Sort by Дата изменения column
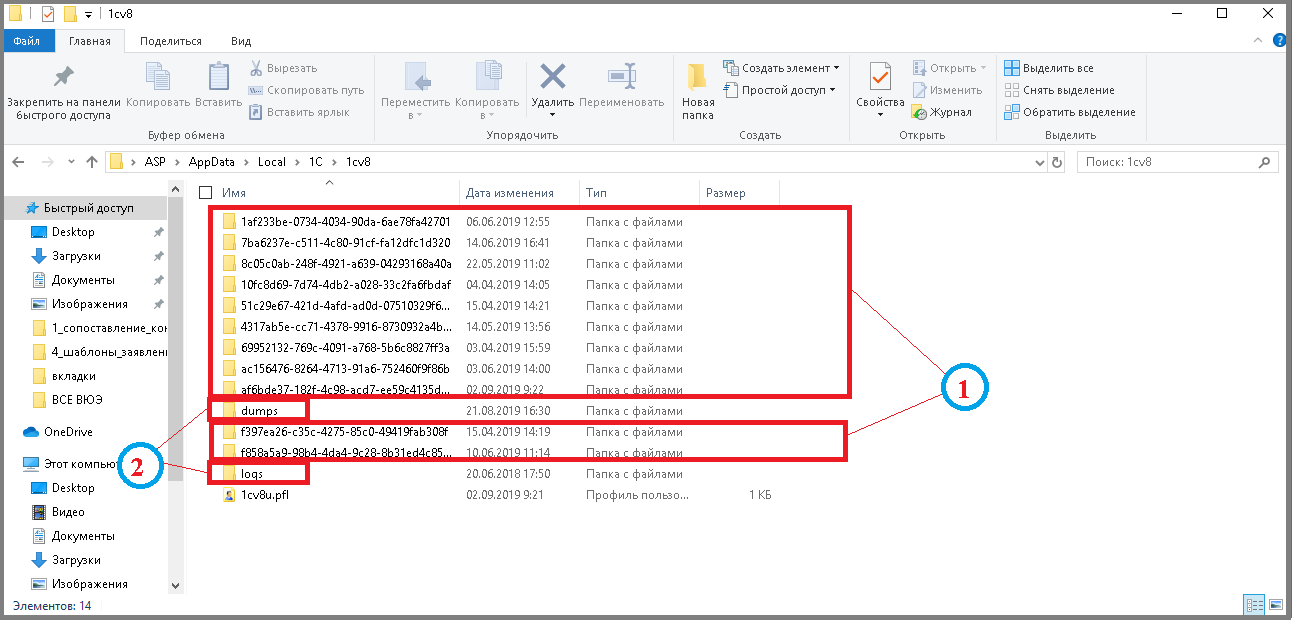Image resolution: width=1292 pixels, height=620 pixels. coord(509,193)
